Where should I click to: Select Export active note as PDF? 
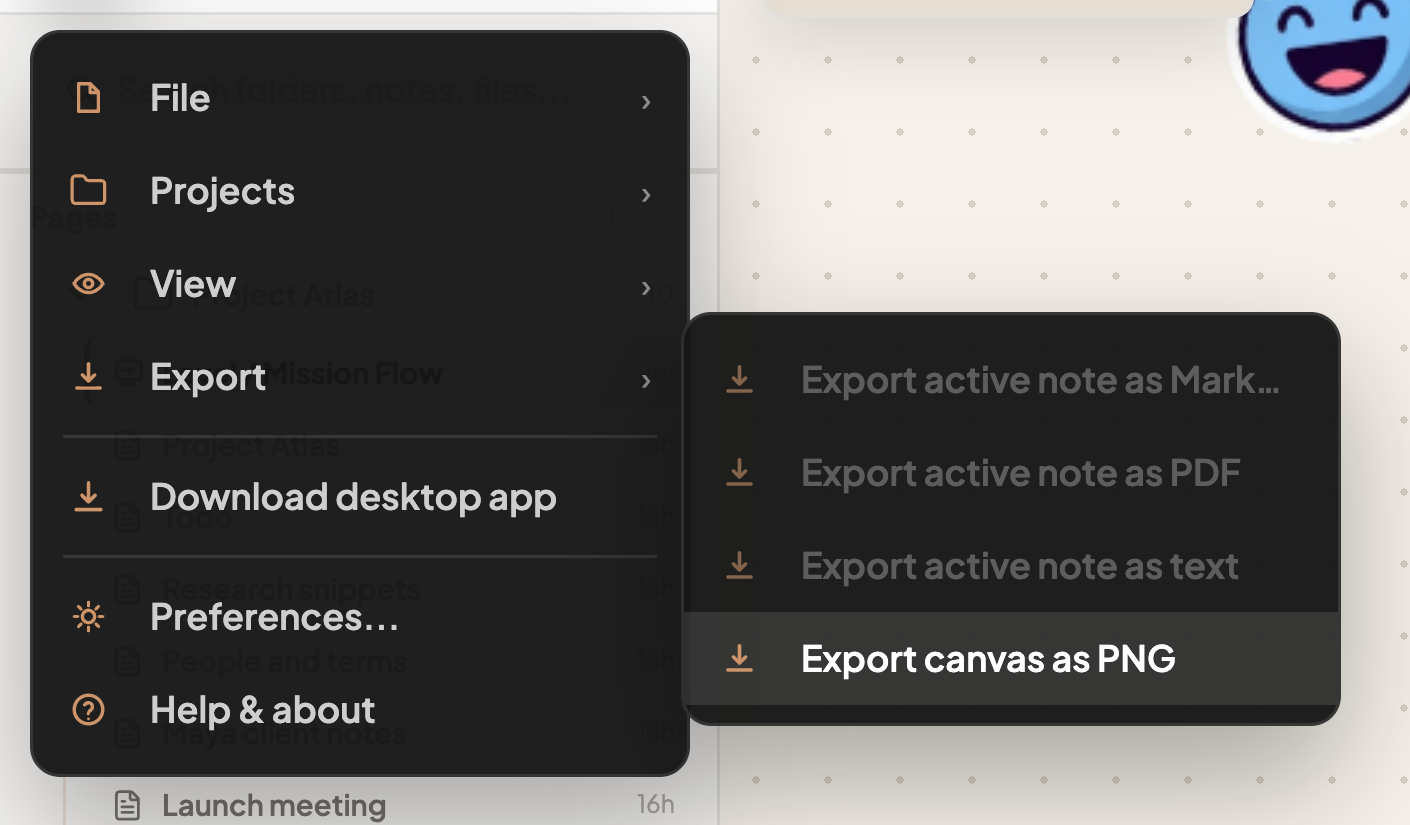coord(1011,473)
